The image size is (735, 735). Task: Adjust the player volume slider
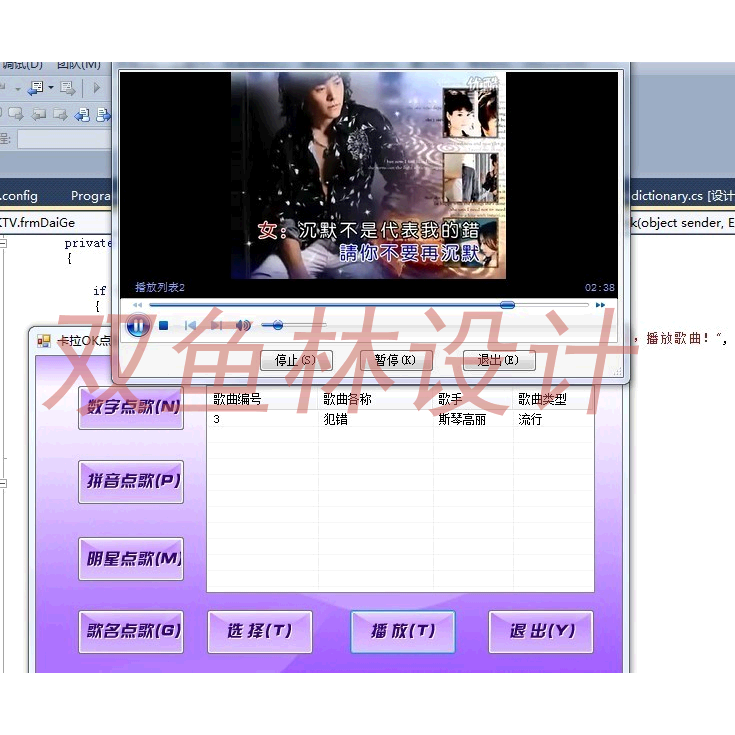tap(293, 325)
